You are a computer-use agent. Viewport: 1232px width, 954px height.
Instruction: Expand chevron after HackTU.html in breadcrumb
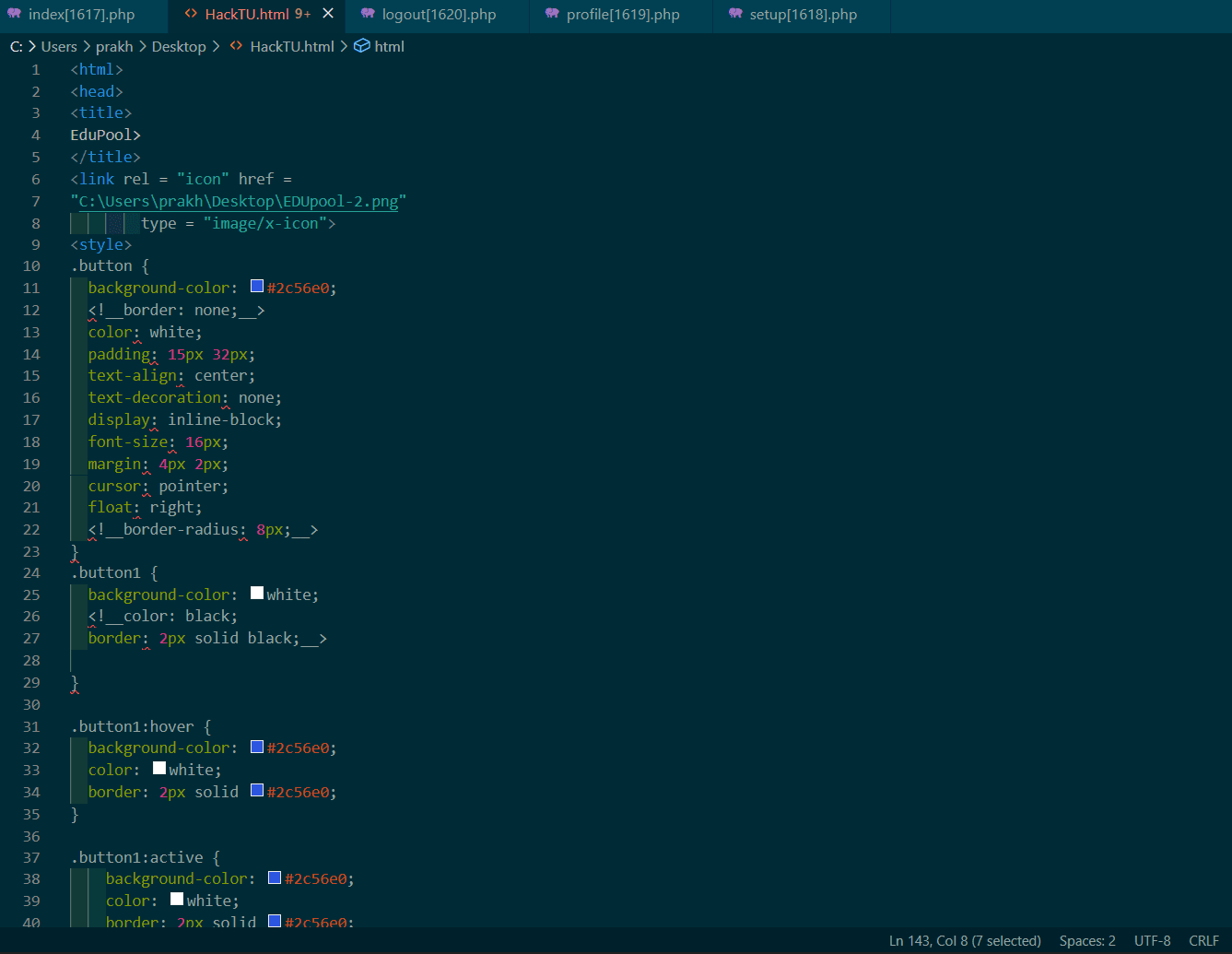tap(344, 46)
